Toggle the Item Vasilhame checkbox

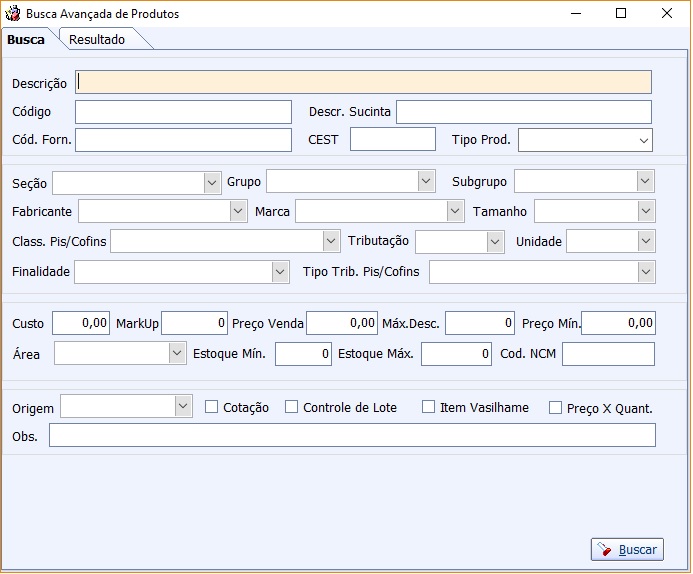(428, 407)
